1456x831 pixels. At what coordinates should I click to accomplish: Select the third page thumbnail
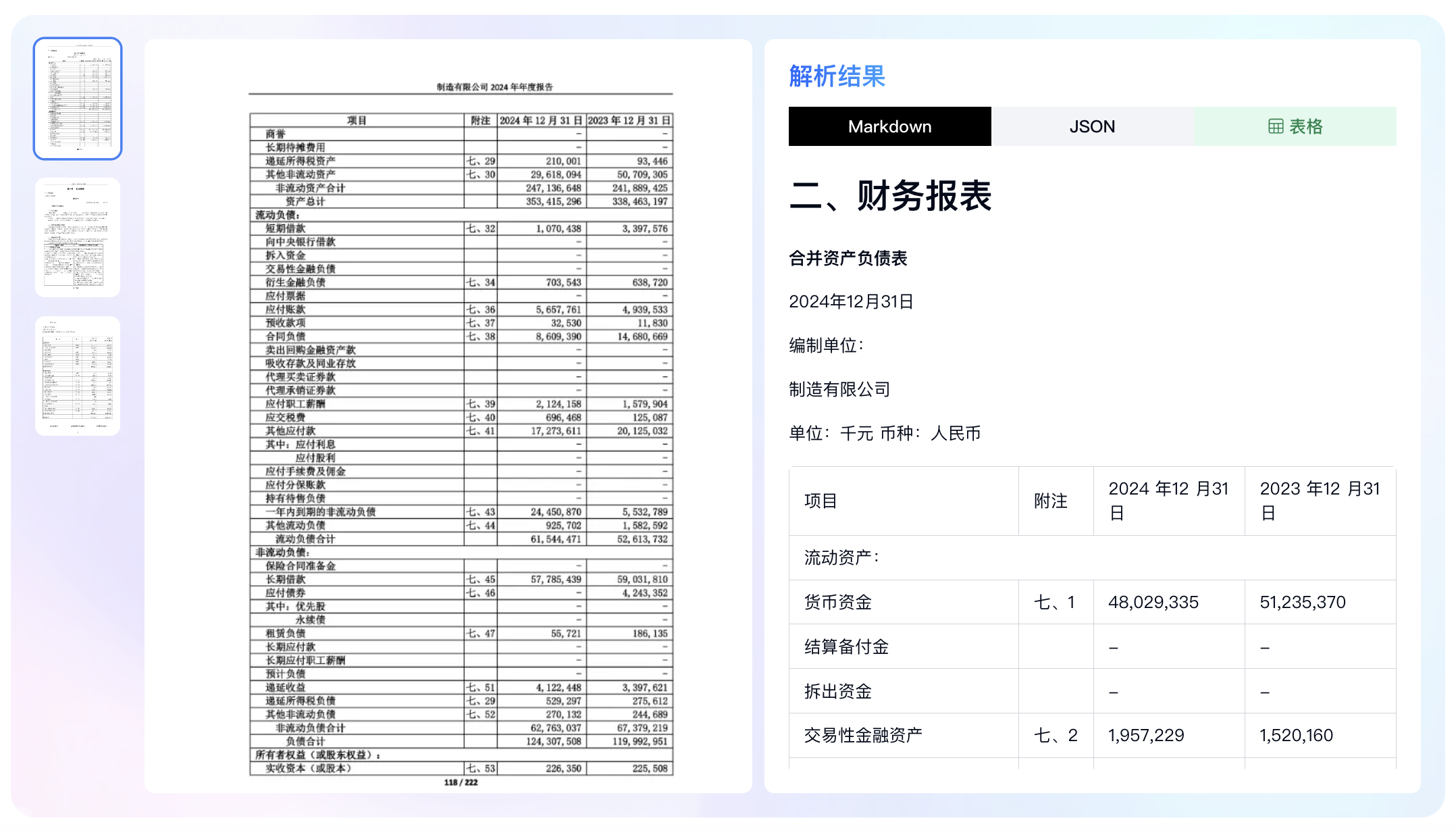click(78, 376)
